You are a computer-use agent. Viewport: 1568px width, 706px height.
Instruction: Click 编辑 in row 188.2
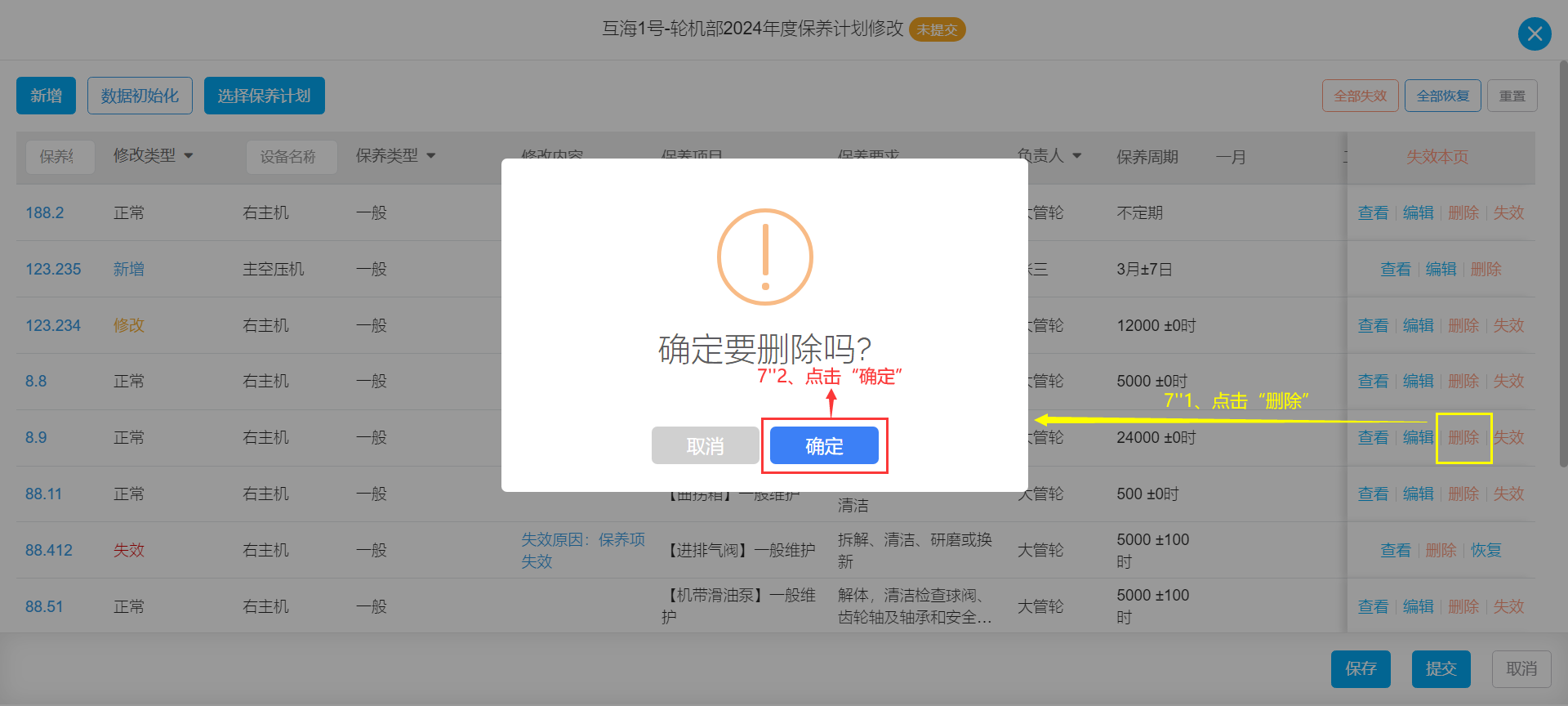(x=1419, y=212)
